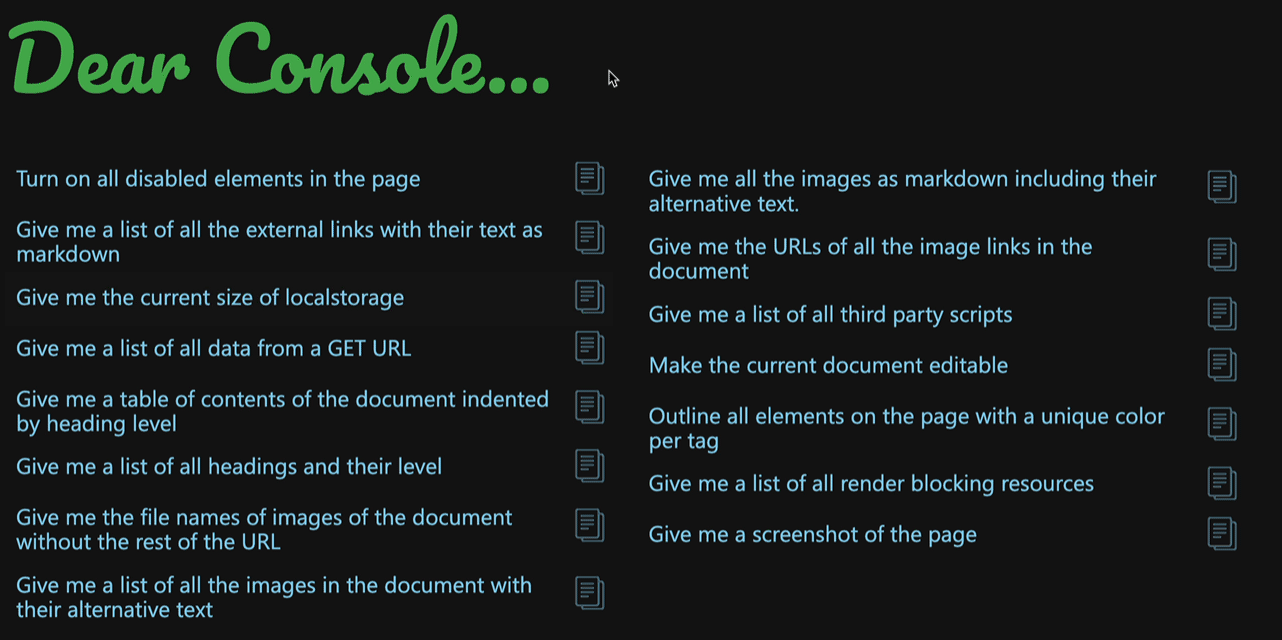Open 'Give me the current size of localstorage' link
The width and height of the screenshot is (1282, 640).
click(210, 298)
